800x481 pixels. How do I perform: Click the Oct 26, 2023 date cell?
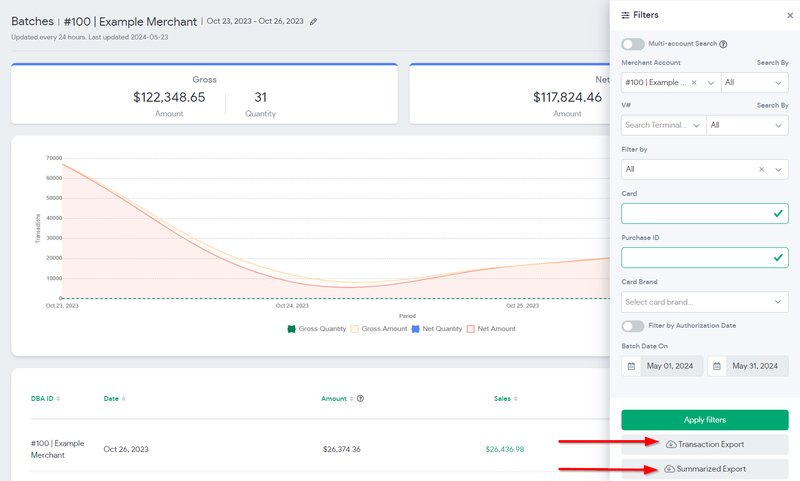tap(126, 449)
